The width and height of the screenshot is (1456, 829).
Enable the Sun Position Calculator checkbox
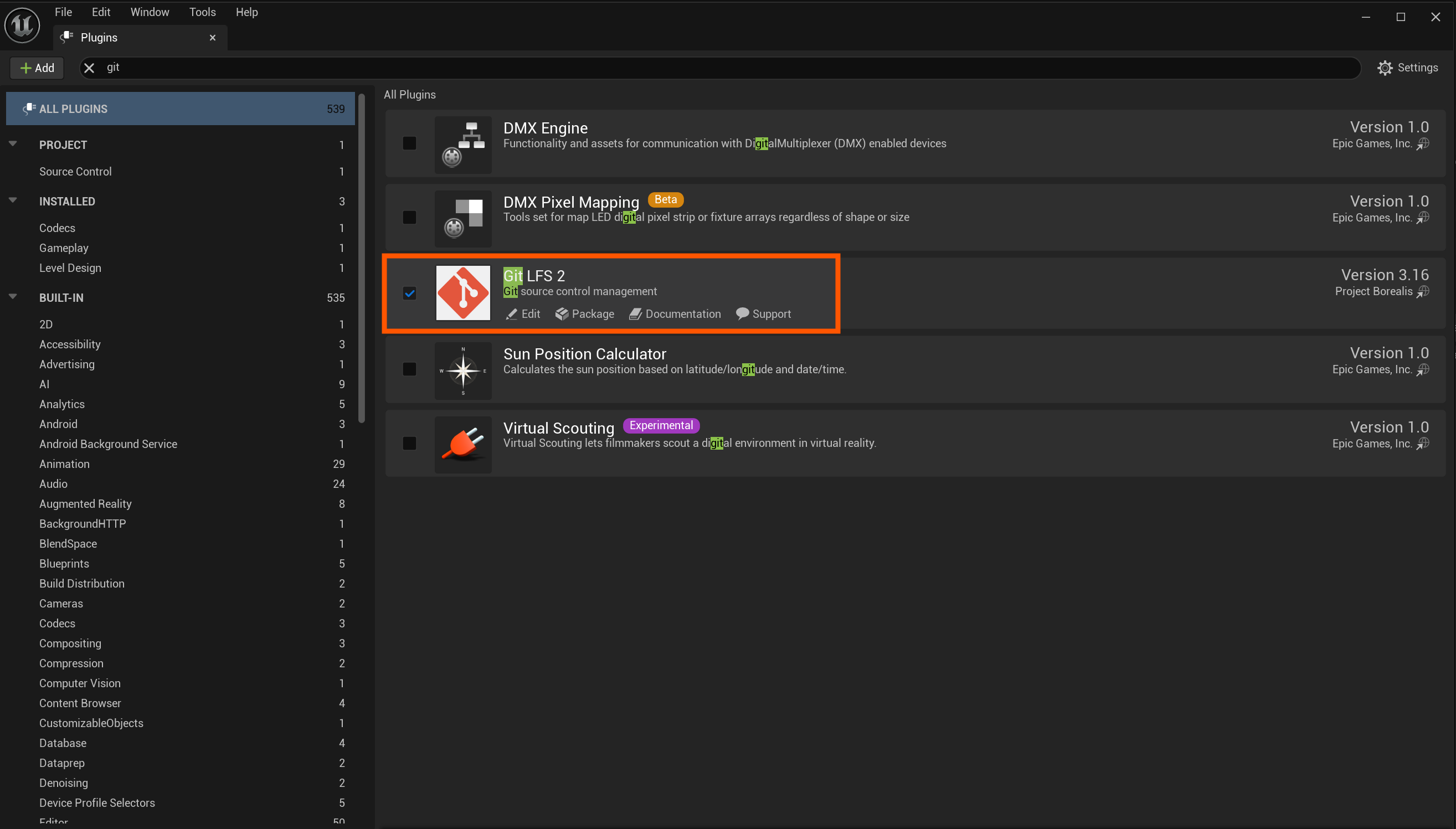click(x=409, y=369)
